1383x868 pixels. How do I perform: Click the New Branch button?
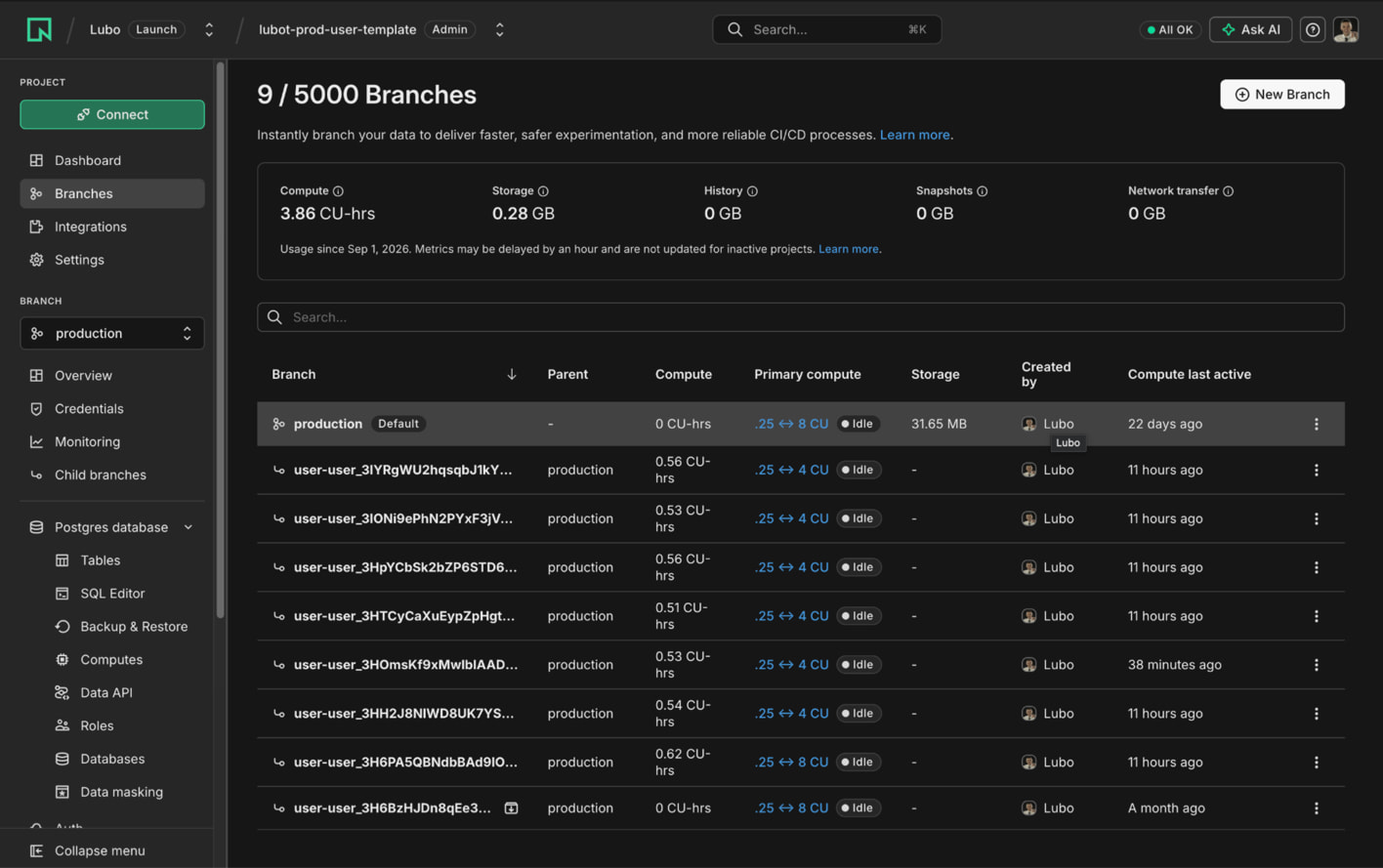[x=1282, y=94]
